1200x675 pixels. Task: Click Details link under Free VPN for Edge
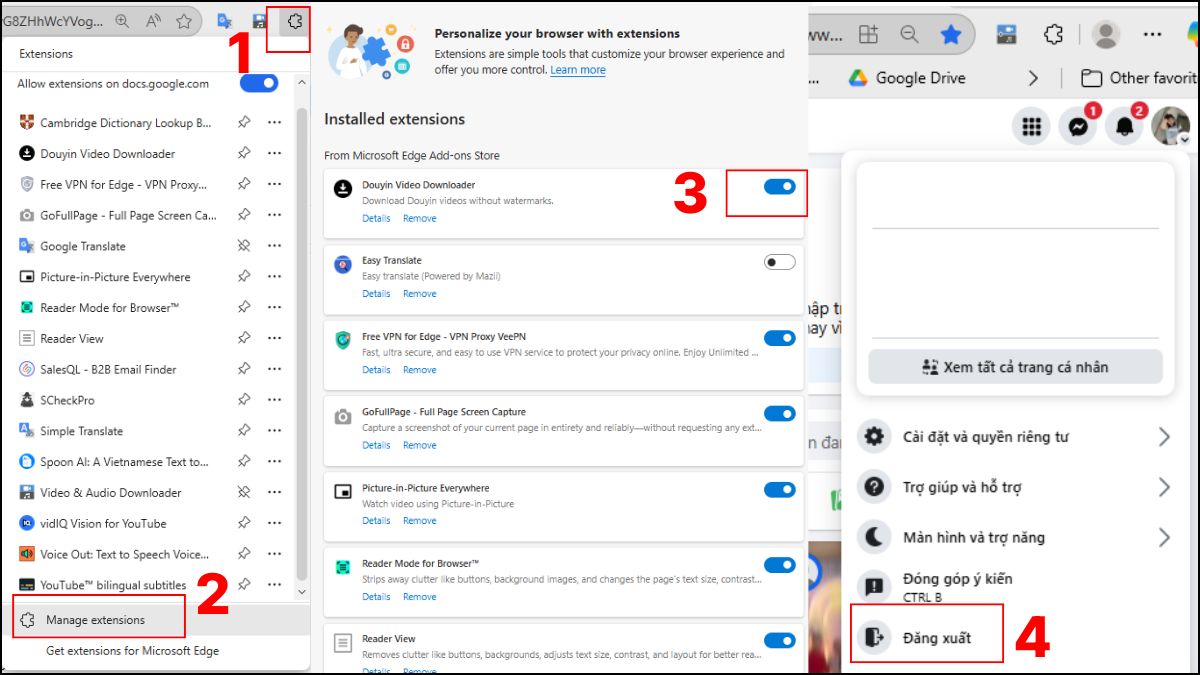[x=376, y=370]
